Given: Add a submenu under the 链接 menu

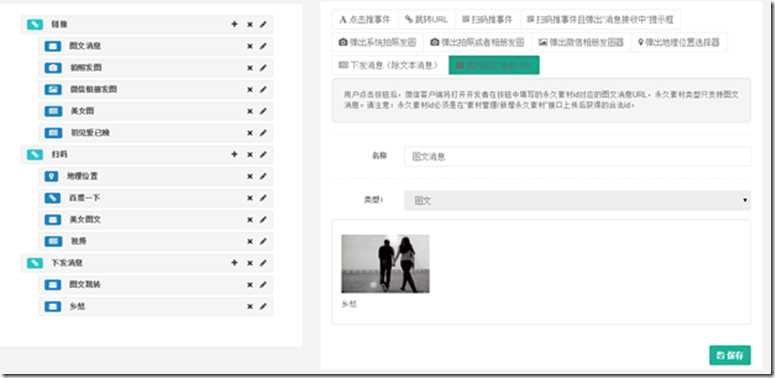Looking at the screenshot, I should pyautogui.click(x=234, y=24).
